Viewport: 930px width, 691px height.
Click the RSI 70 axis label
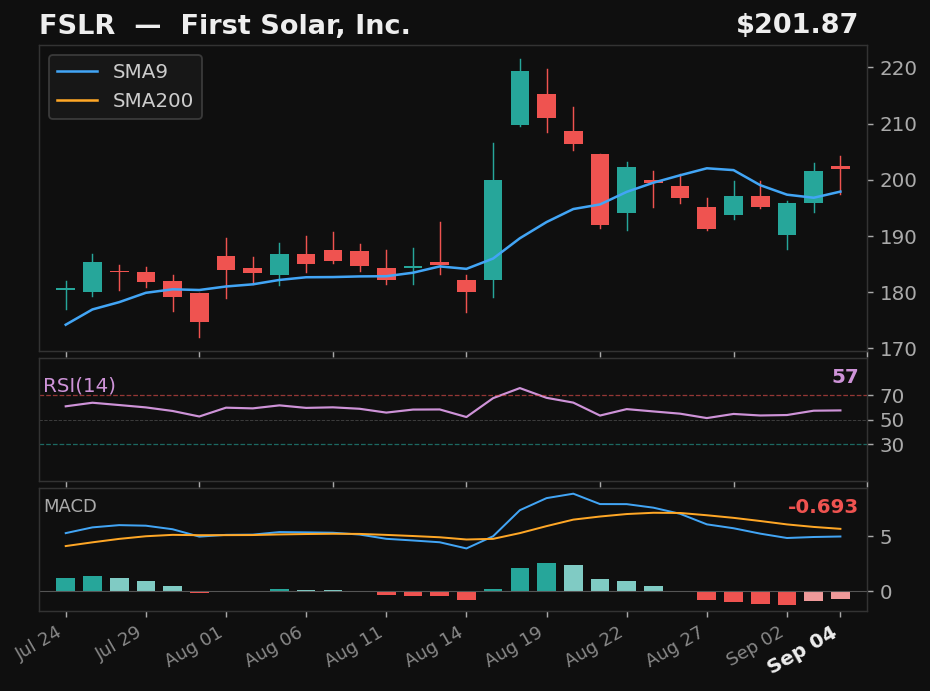(892, 396)
